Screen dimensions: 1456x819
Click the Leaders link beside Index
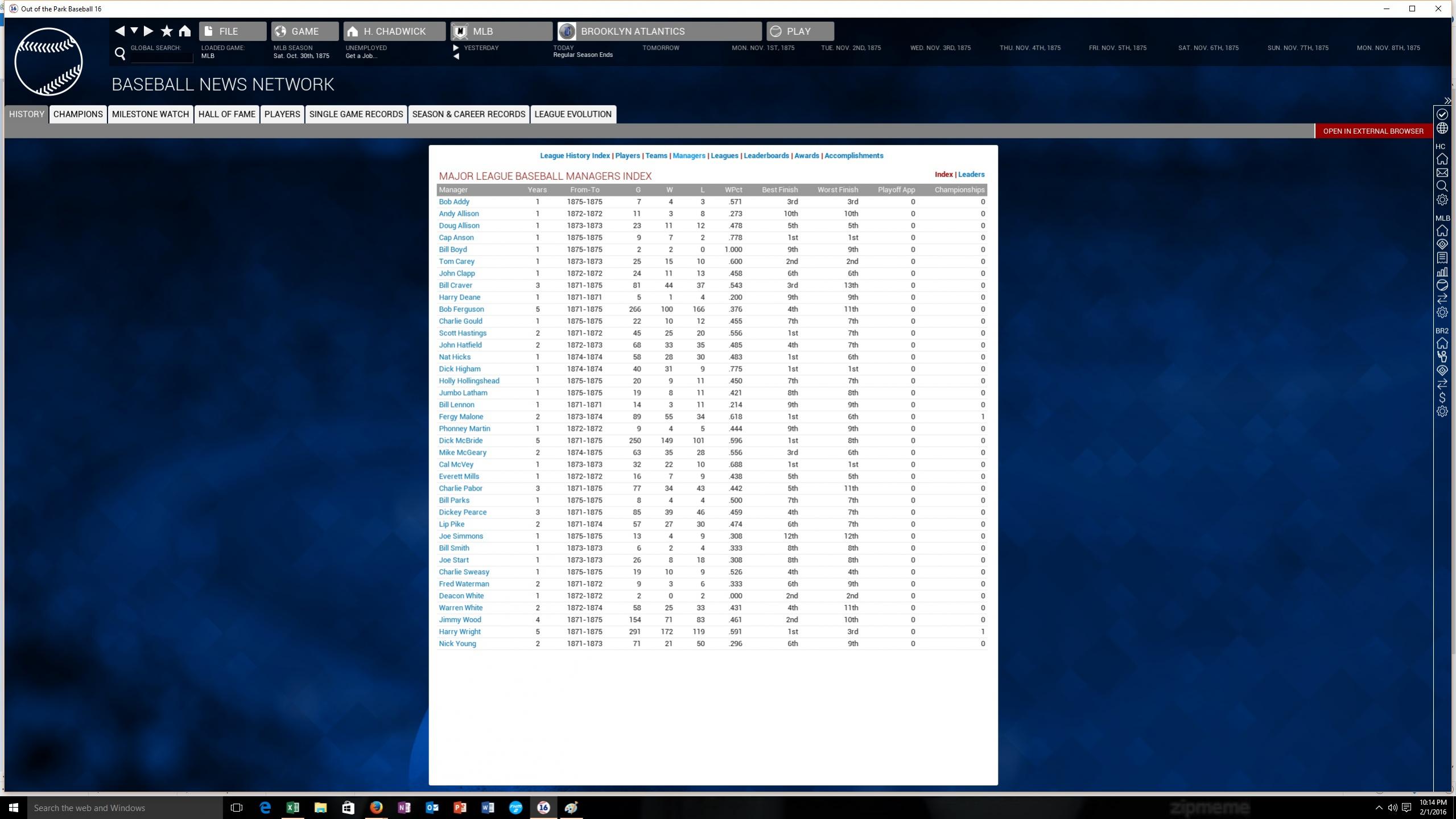(971, 175)
